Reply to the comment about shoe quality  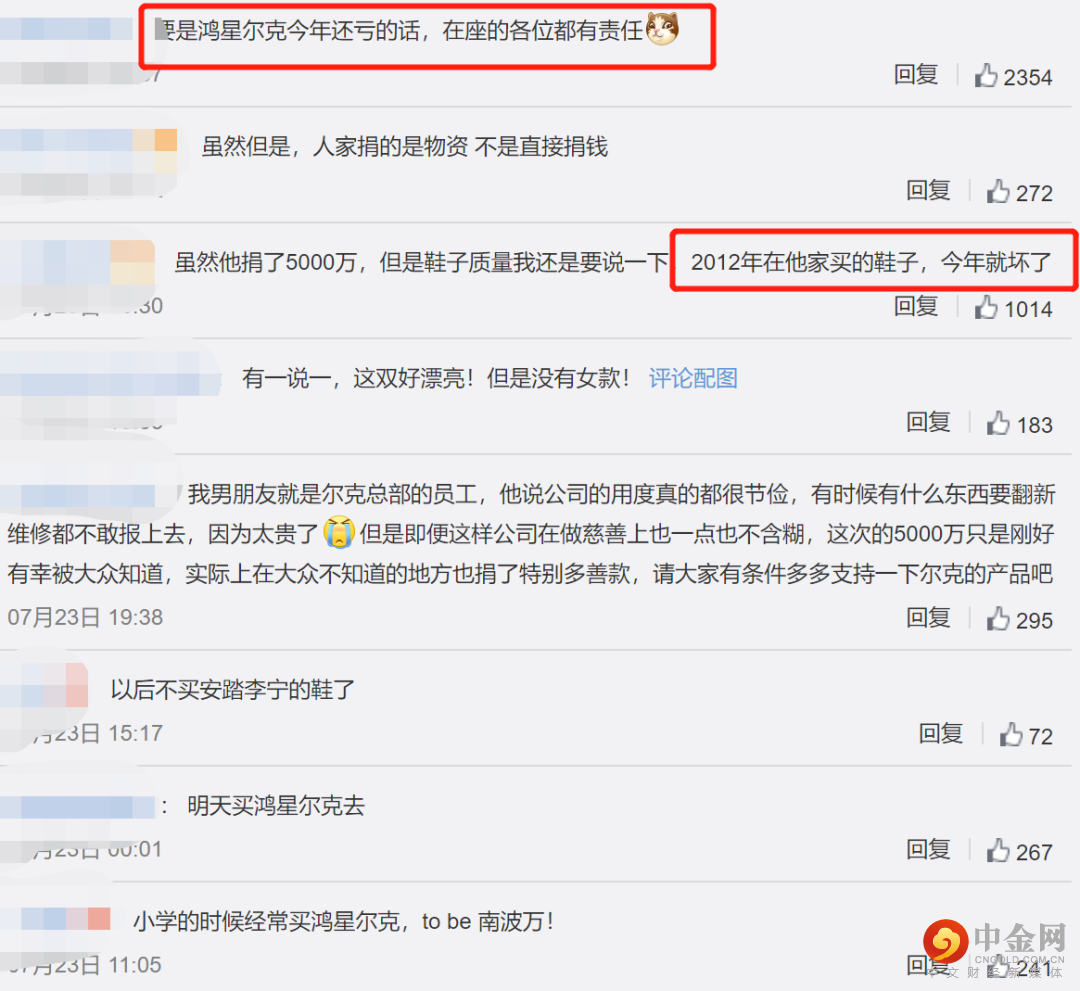915,306
